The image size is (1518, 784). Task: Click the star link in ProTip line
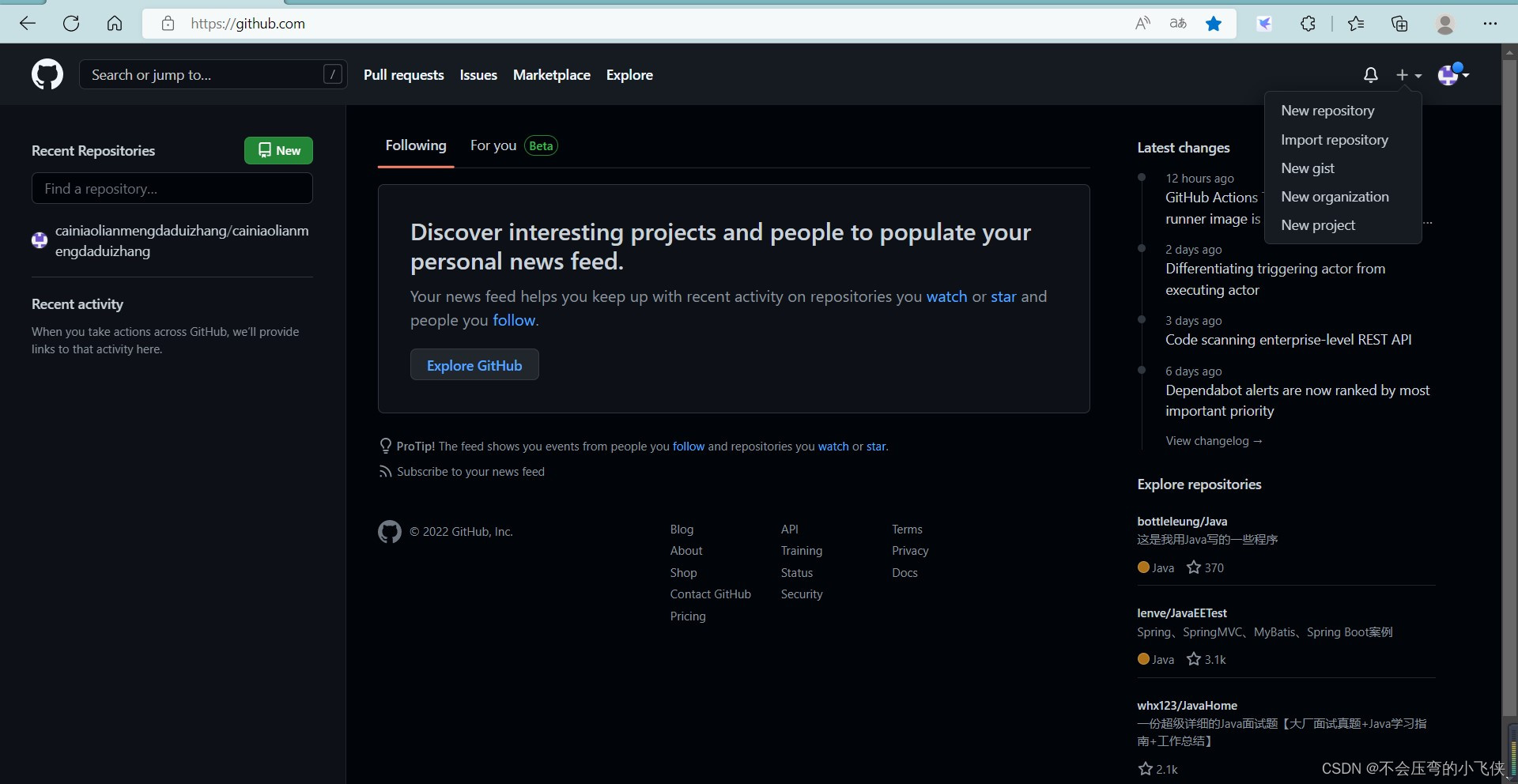tap(876, 447)
